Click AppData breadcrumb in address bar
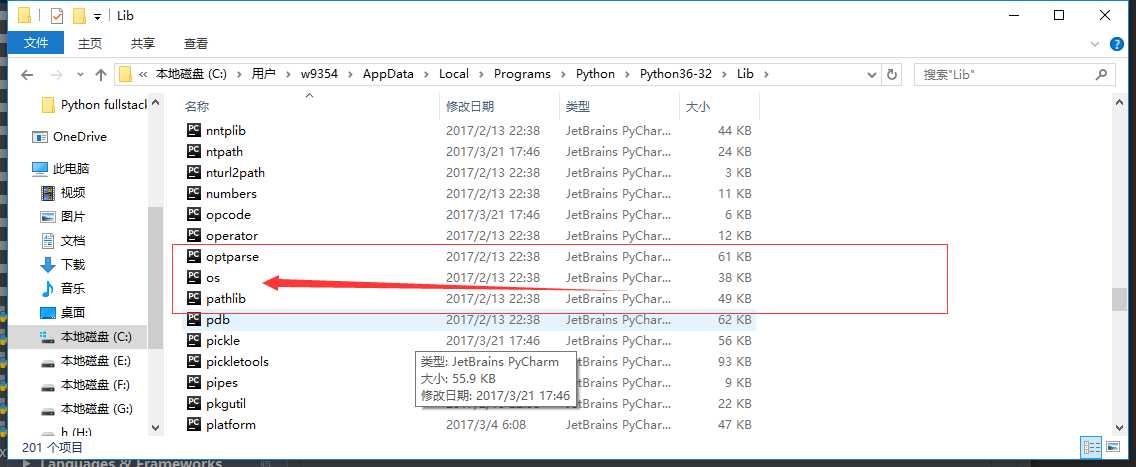This screenshot has width=1136, height=467. pos(388,74)
